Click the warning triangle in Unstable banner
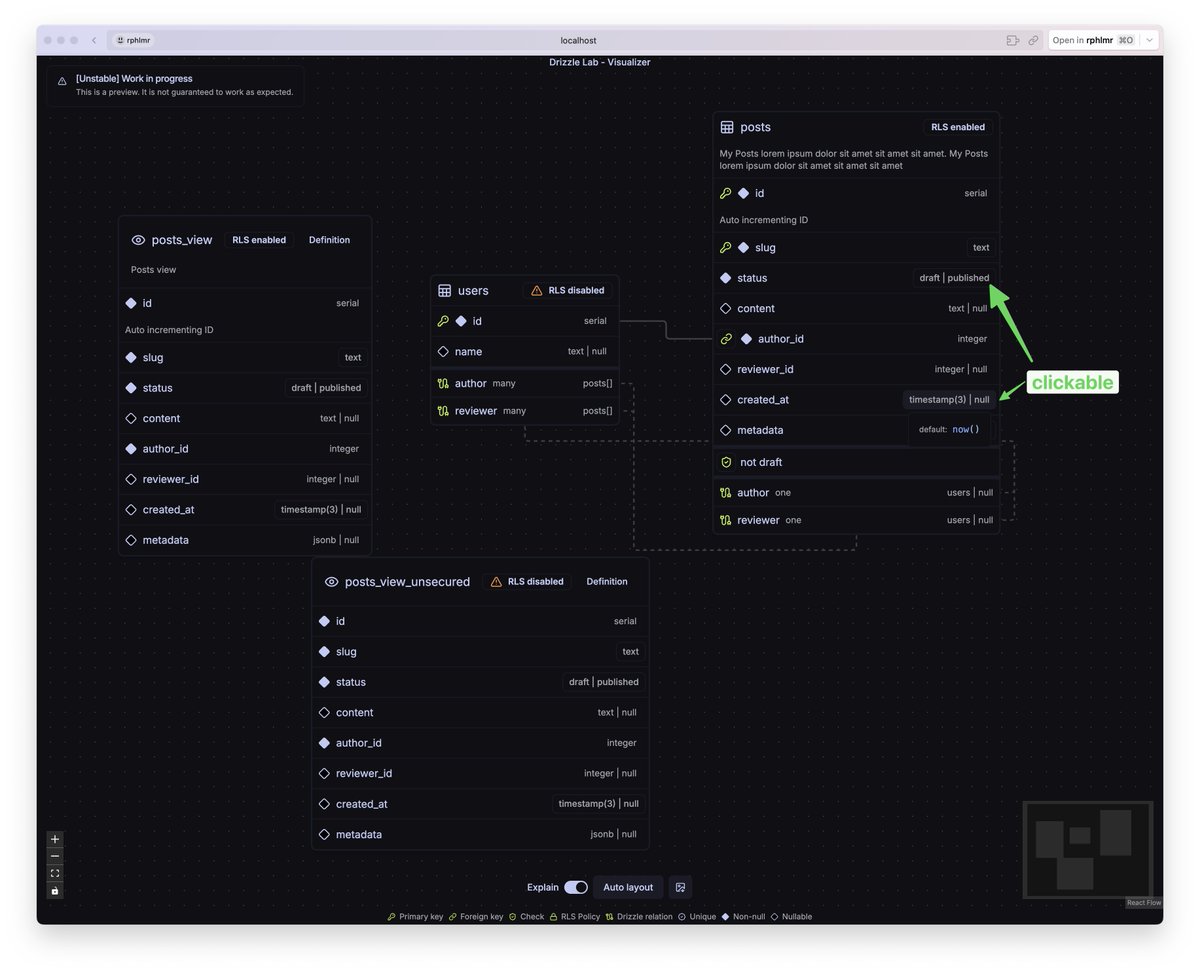Screen dimensions: 1200x973 click(62, 82)
